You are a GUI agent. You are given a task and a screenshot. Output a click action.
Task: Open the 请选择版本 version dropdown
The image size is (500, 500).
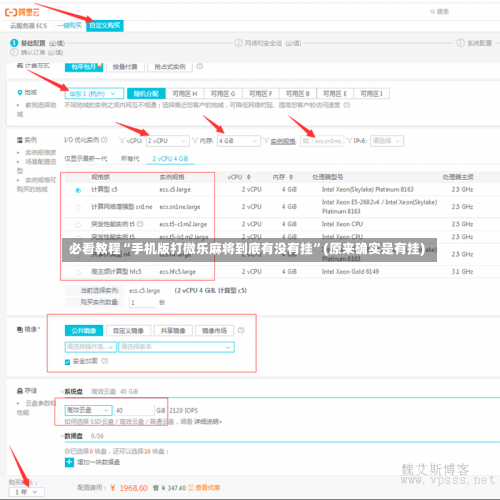coord(176,347)
